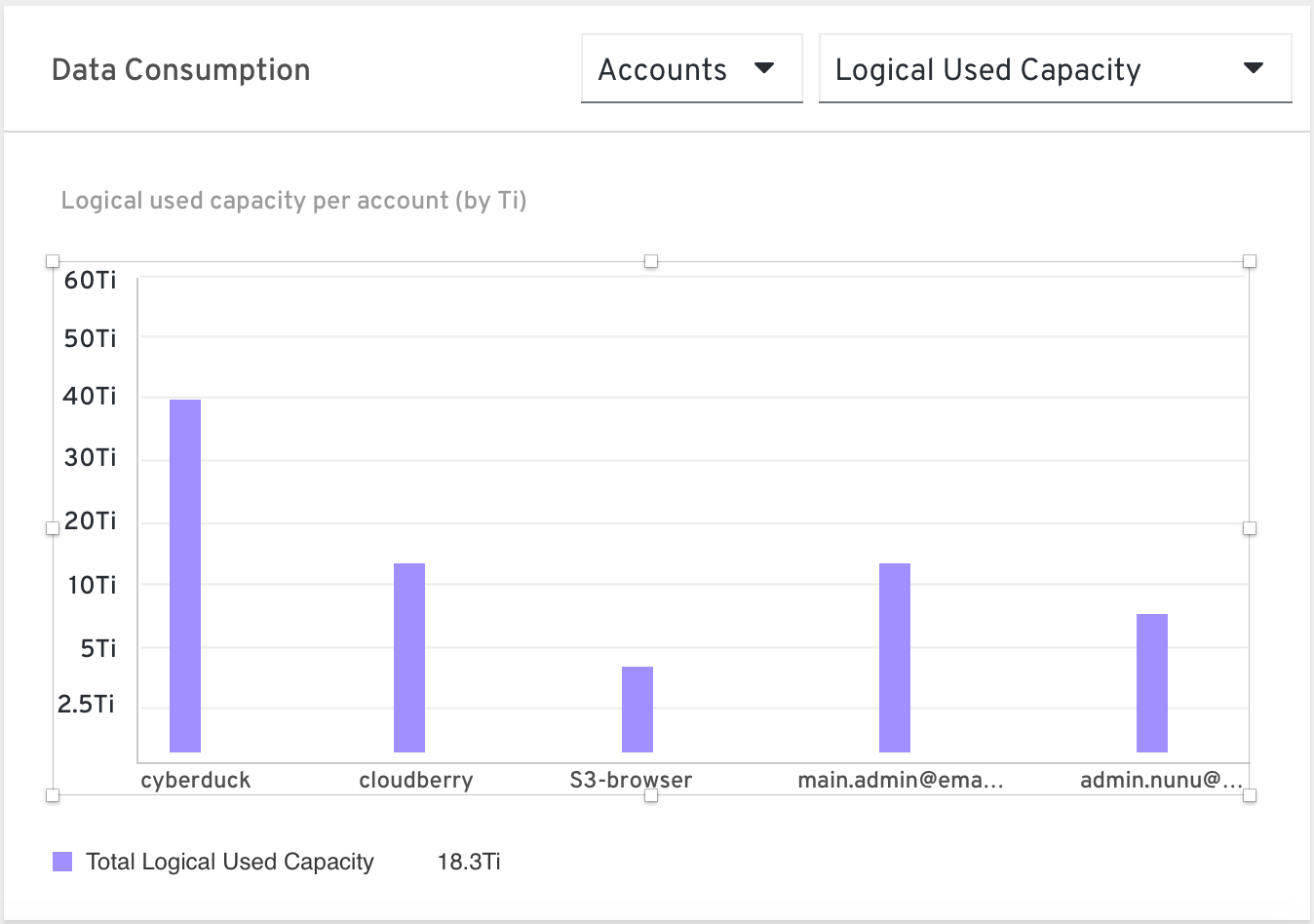Open the Accounts dropdown
The height and width of the screenshot is (924, 1314).
691,68
